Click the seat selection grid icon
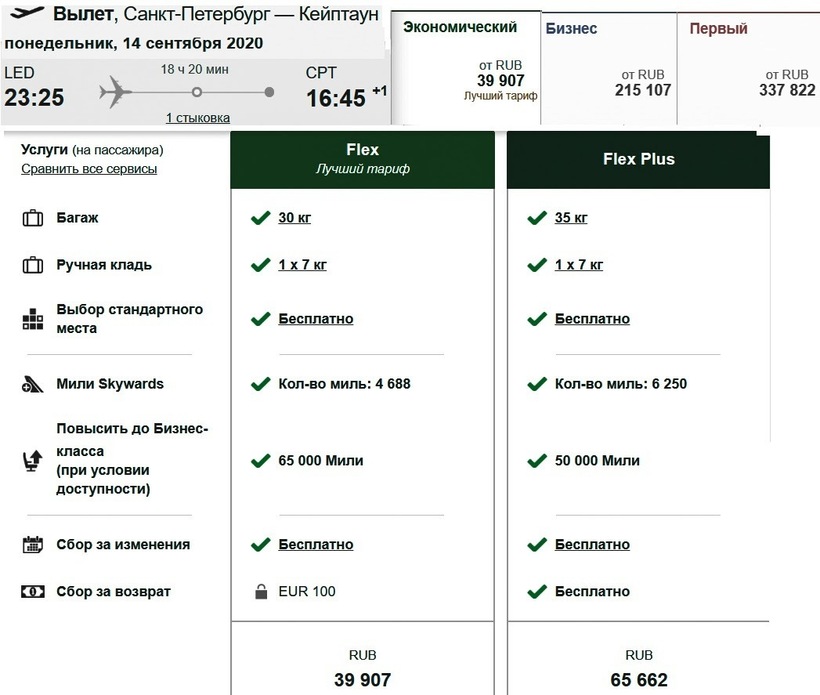820x695 pixels. point(33,320)
